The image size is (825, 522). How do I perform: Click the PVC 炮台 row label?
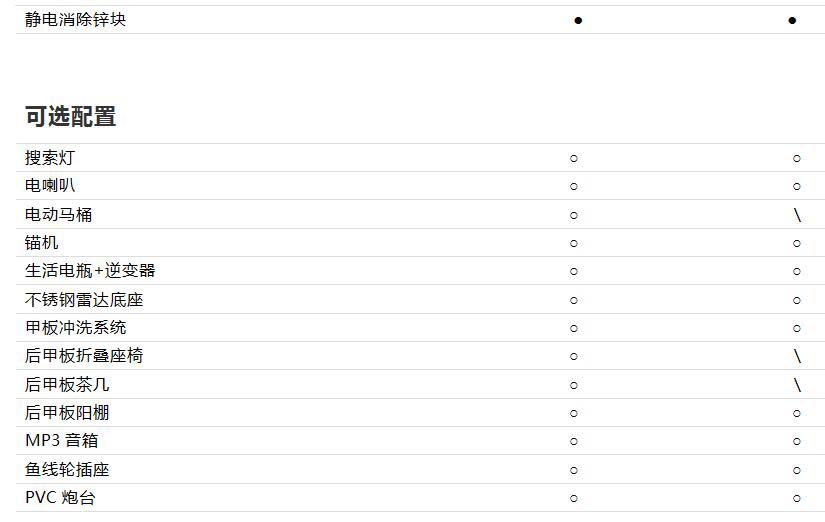coord(60,498)
